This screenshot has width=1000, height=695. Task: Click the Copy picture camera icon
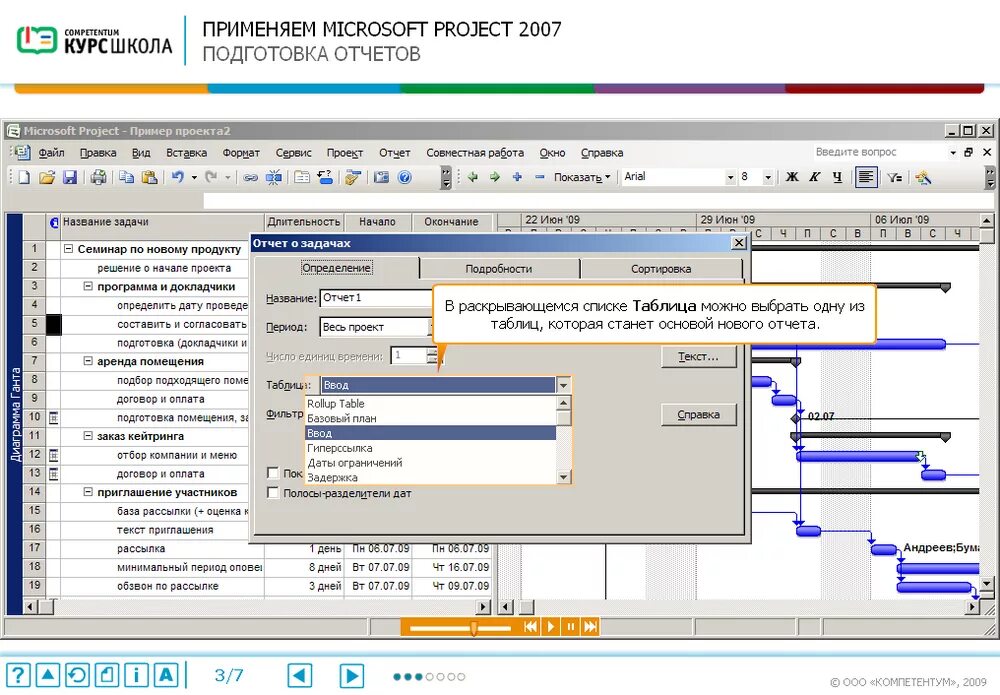point(381,177)
